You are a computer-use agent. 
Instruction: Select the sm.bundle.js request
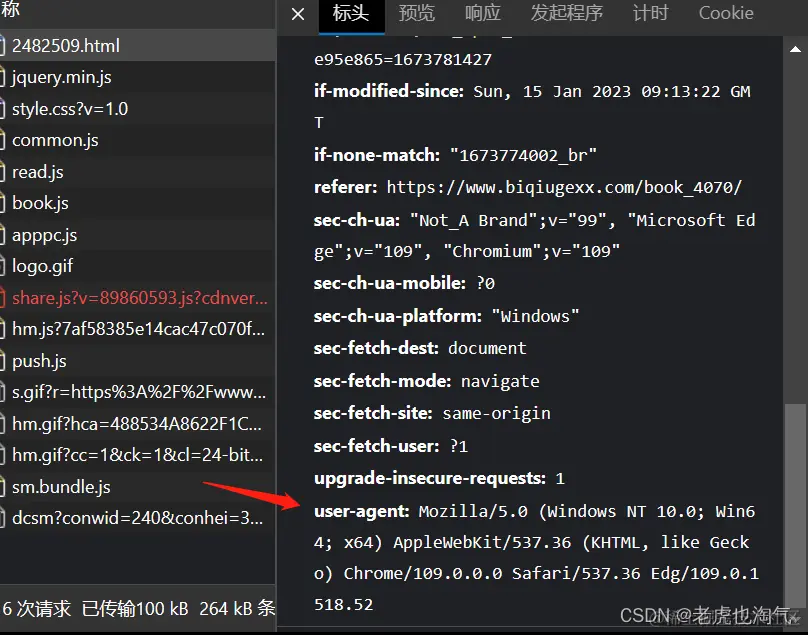pyautogui.click(x=138, y=487)
